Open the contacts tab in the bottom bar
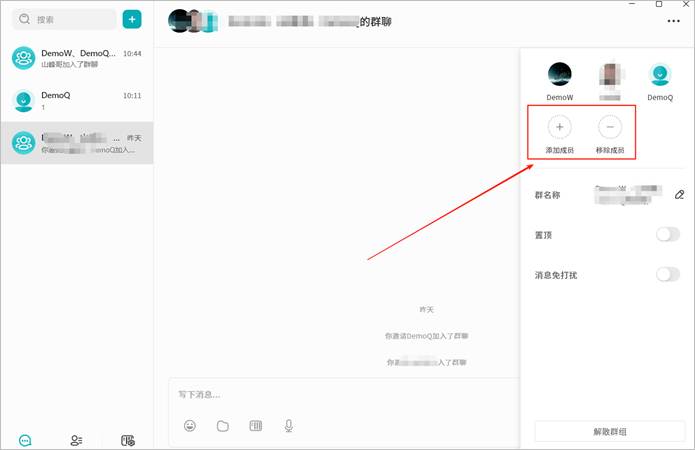Screen dimensions: 695x450 [x=76, y=440]
